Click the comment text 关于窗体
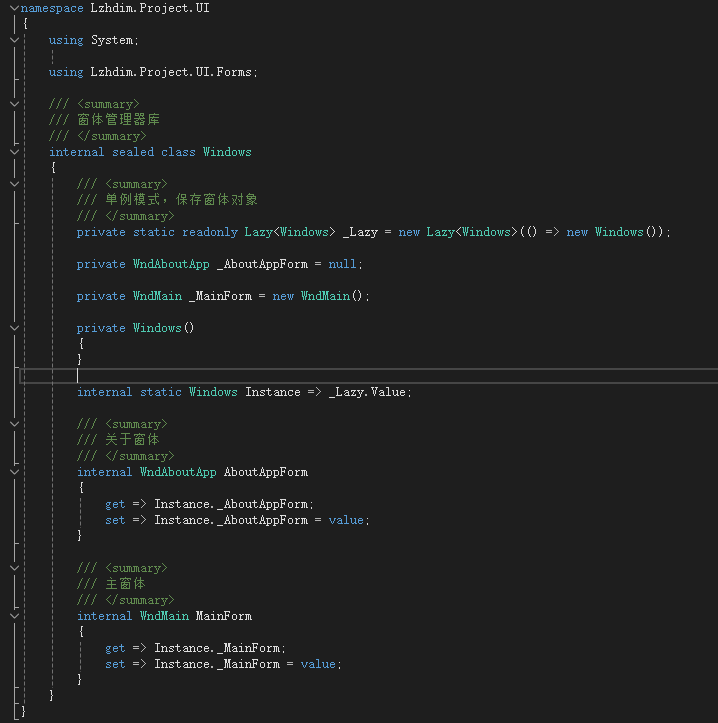Viewport: 718px width, 723px height. click(132, 439)
